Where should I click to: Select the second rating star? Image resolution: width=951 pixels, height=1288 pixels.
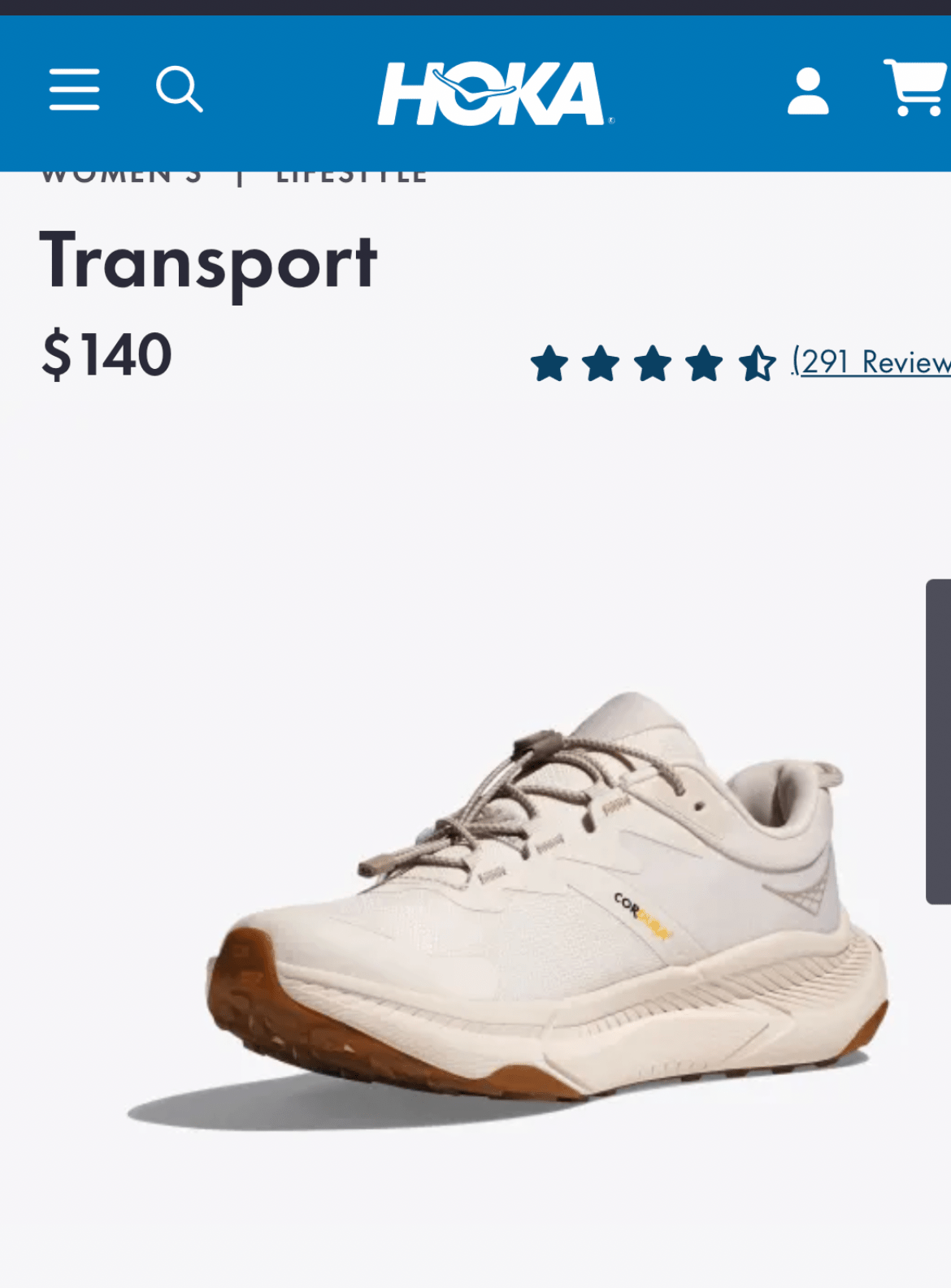(x=601, y=363)
